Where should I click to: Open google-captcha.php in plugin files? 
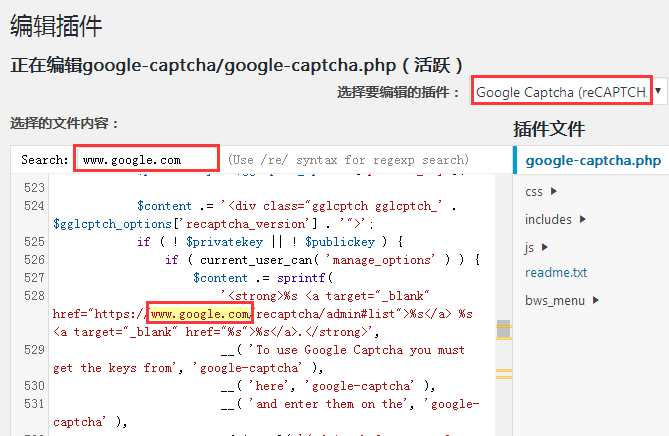[x=593, y=161]
